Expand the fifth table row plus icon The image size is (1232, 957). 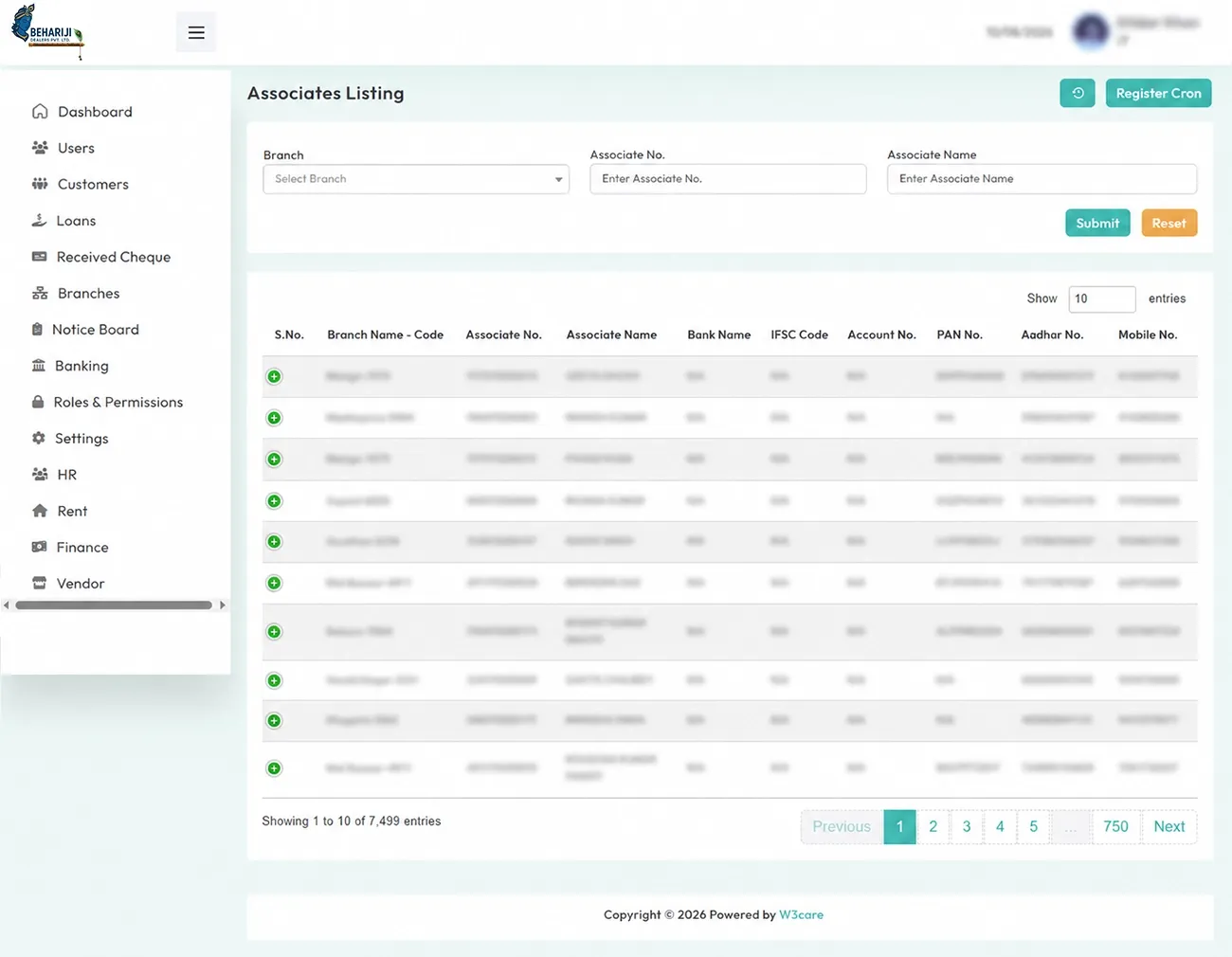[274, 542]
